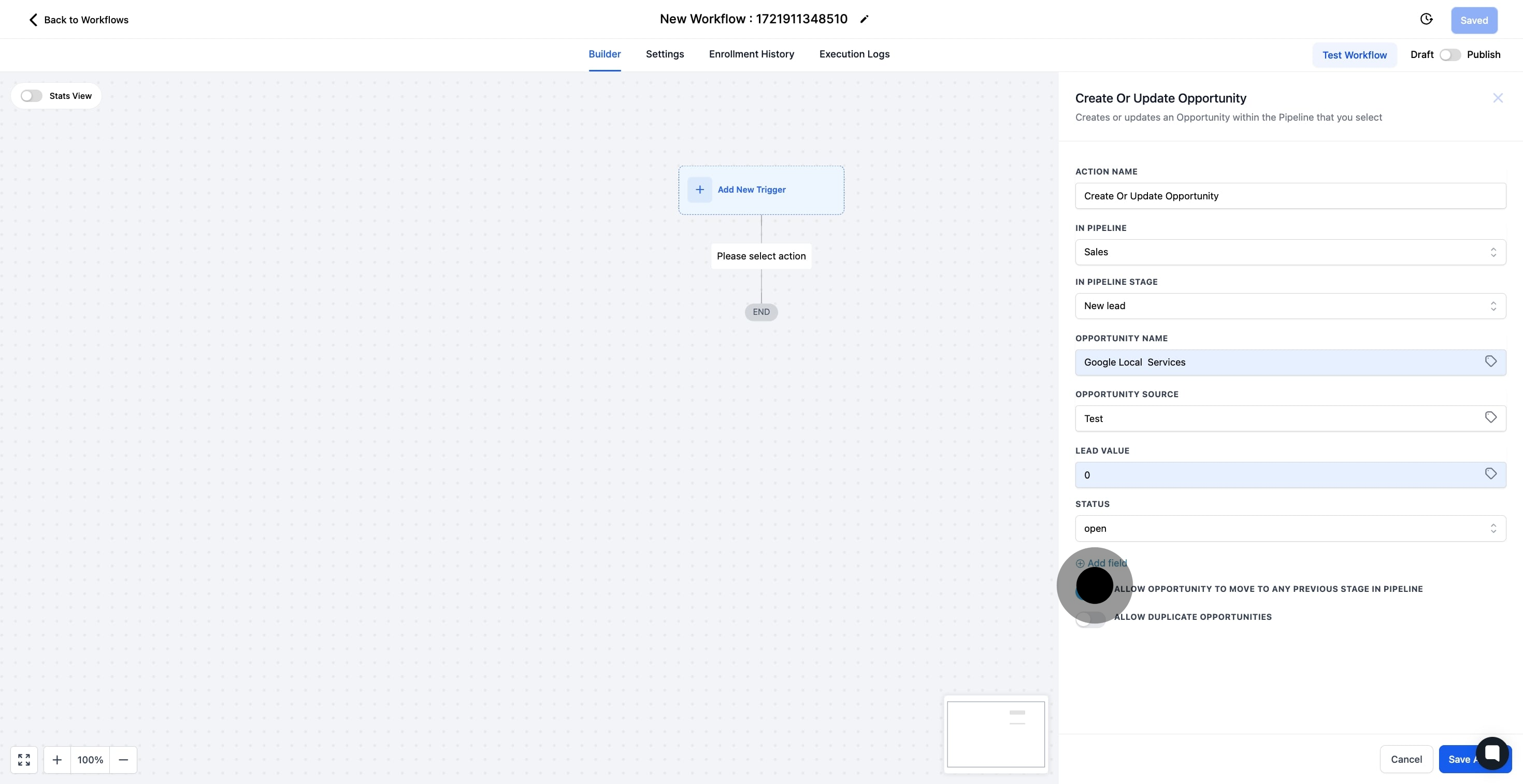This screenshot has width=1523, height=784.
Task: Click the Publish label
Action: [x=1484, y=55]
